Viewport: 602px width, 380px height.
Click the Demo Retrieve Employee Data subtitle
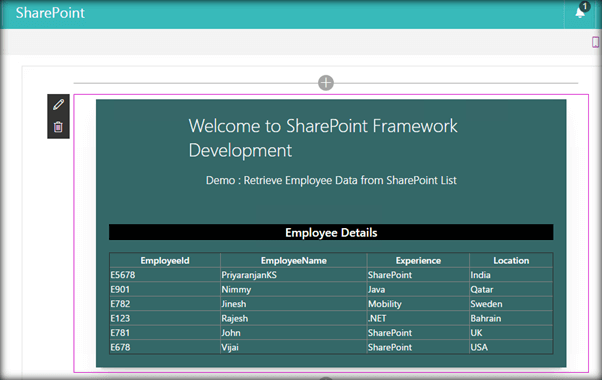coord(331,180)
